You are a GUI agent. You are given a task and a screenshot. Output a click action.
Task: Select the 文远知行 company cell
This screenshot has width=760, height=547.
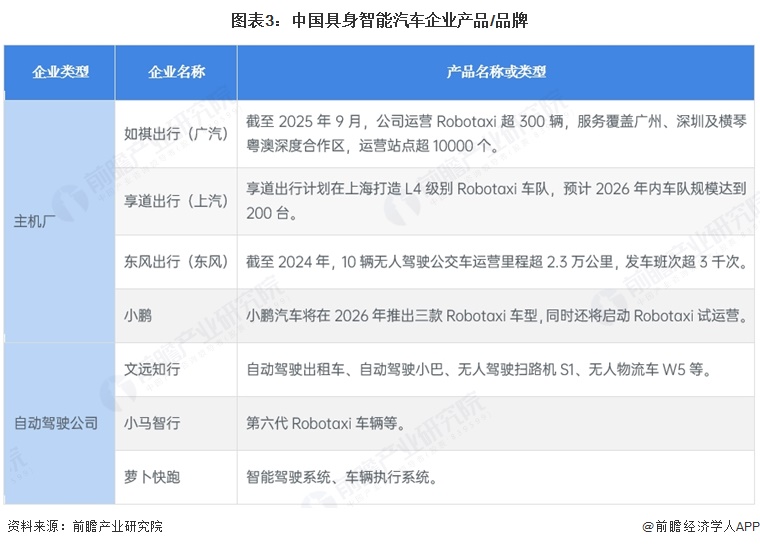coord(176,369)
